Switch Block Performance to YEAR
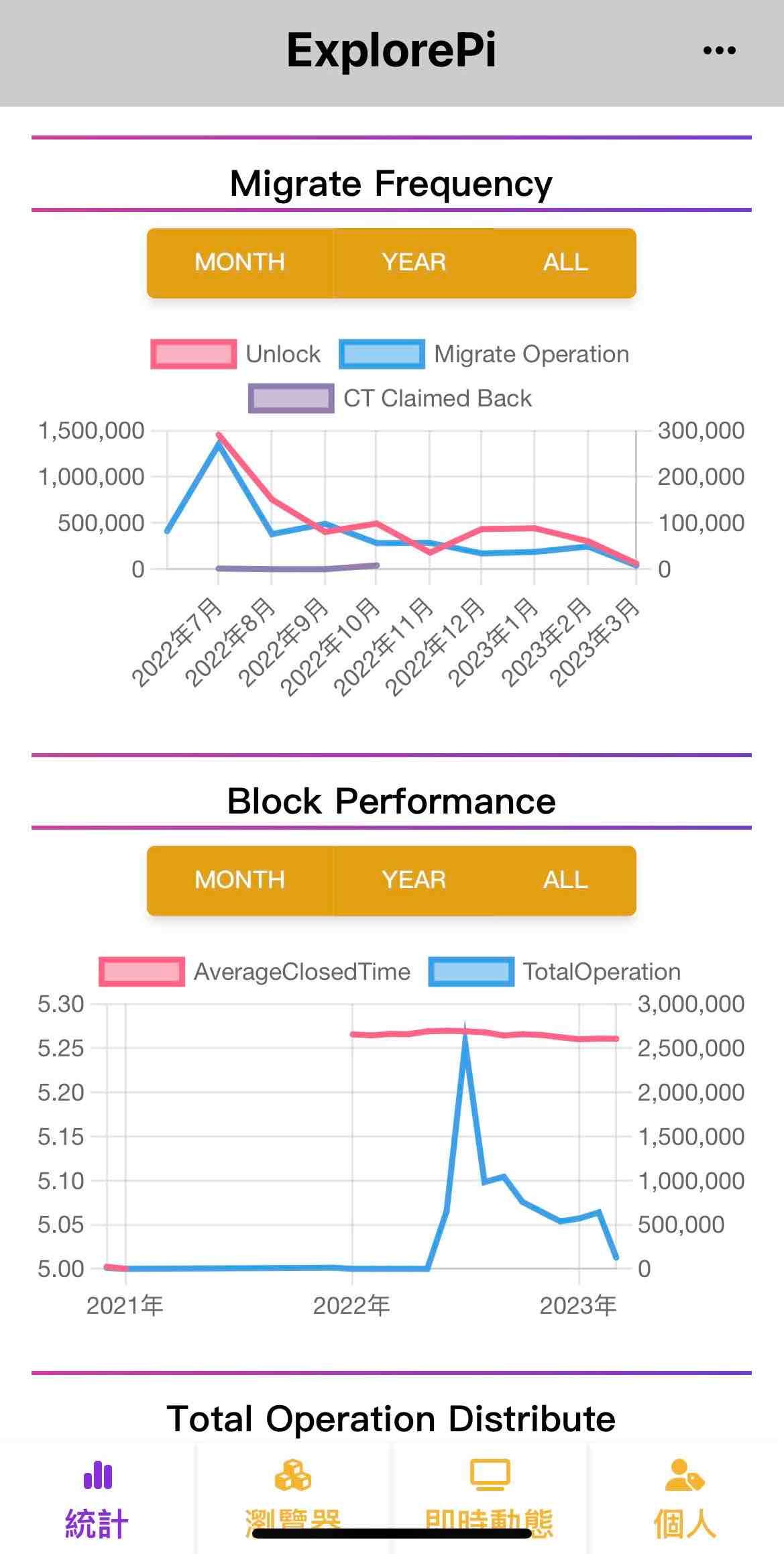 tap(414, 880)
